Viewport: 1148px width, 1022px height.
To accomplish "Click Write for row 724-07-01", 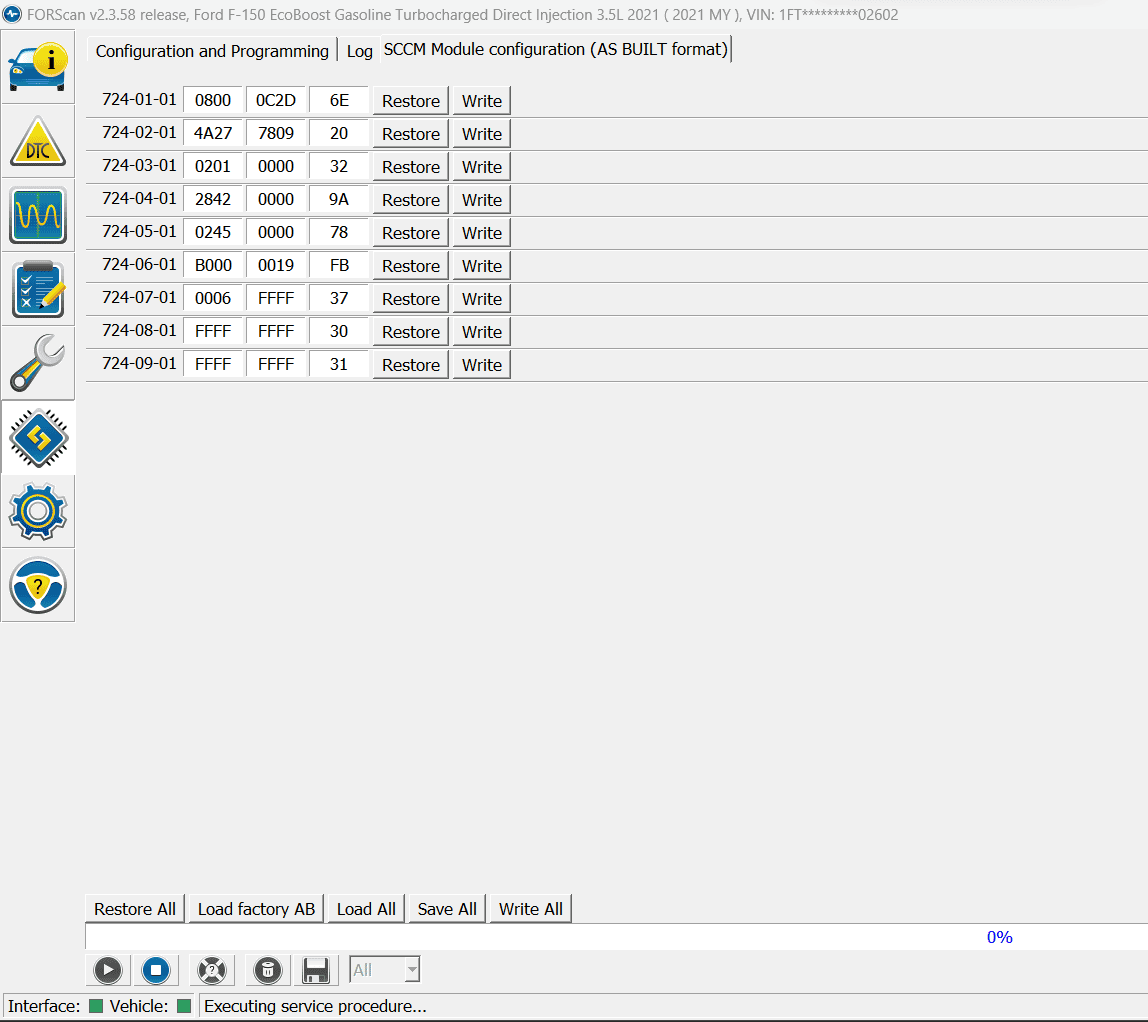I will (x=482, y=299).
